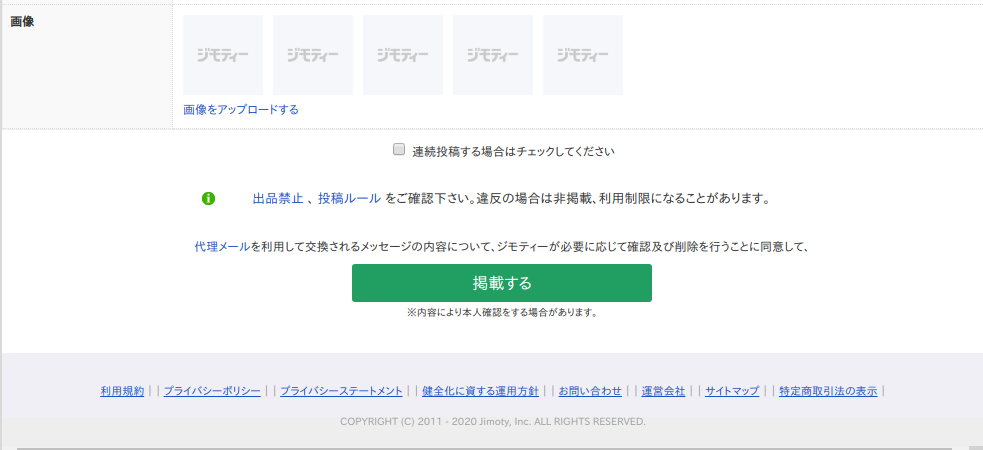Screen dimensions: 983x450
Task: Open プライバシーステートメント footer link
Action: pyautogui.click(x=341, y=391)
